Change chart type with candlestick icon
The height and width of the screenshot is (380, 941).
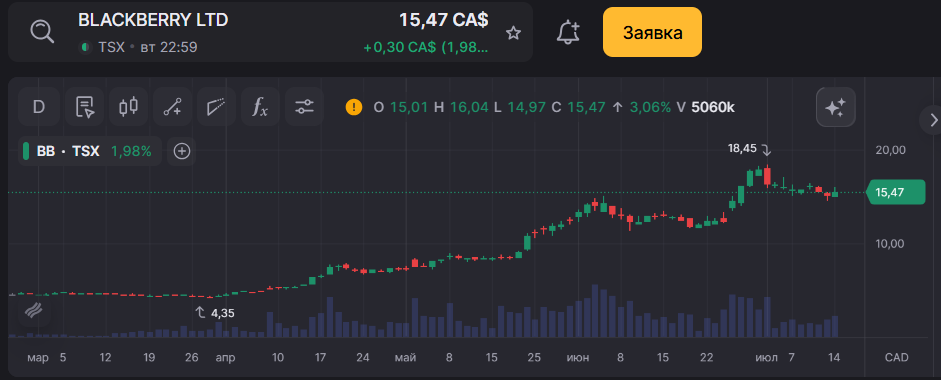pyautogui.click(x=128, y=107)
